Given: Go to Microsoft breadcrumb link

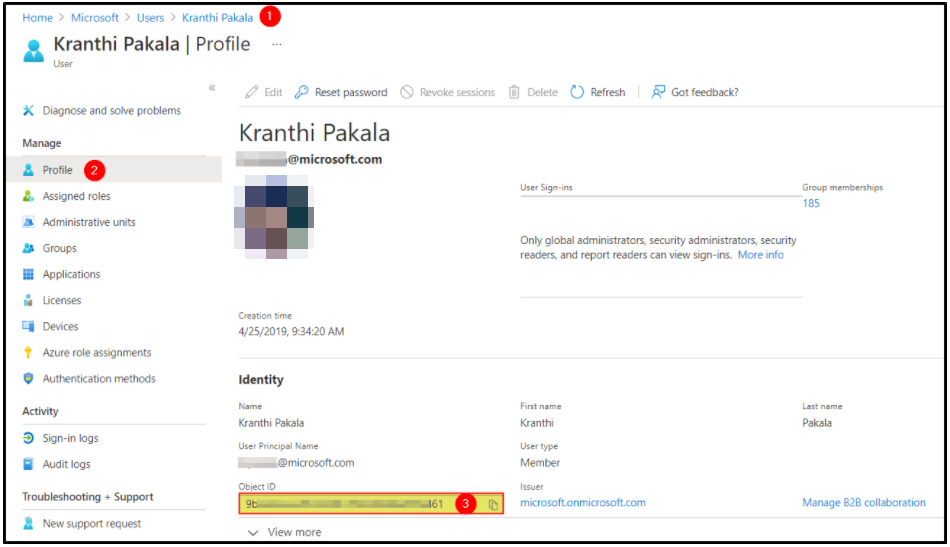Looking at the screenshot, I should 95,18.
